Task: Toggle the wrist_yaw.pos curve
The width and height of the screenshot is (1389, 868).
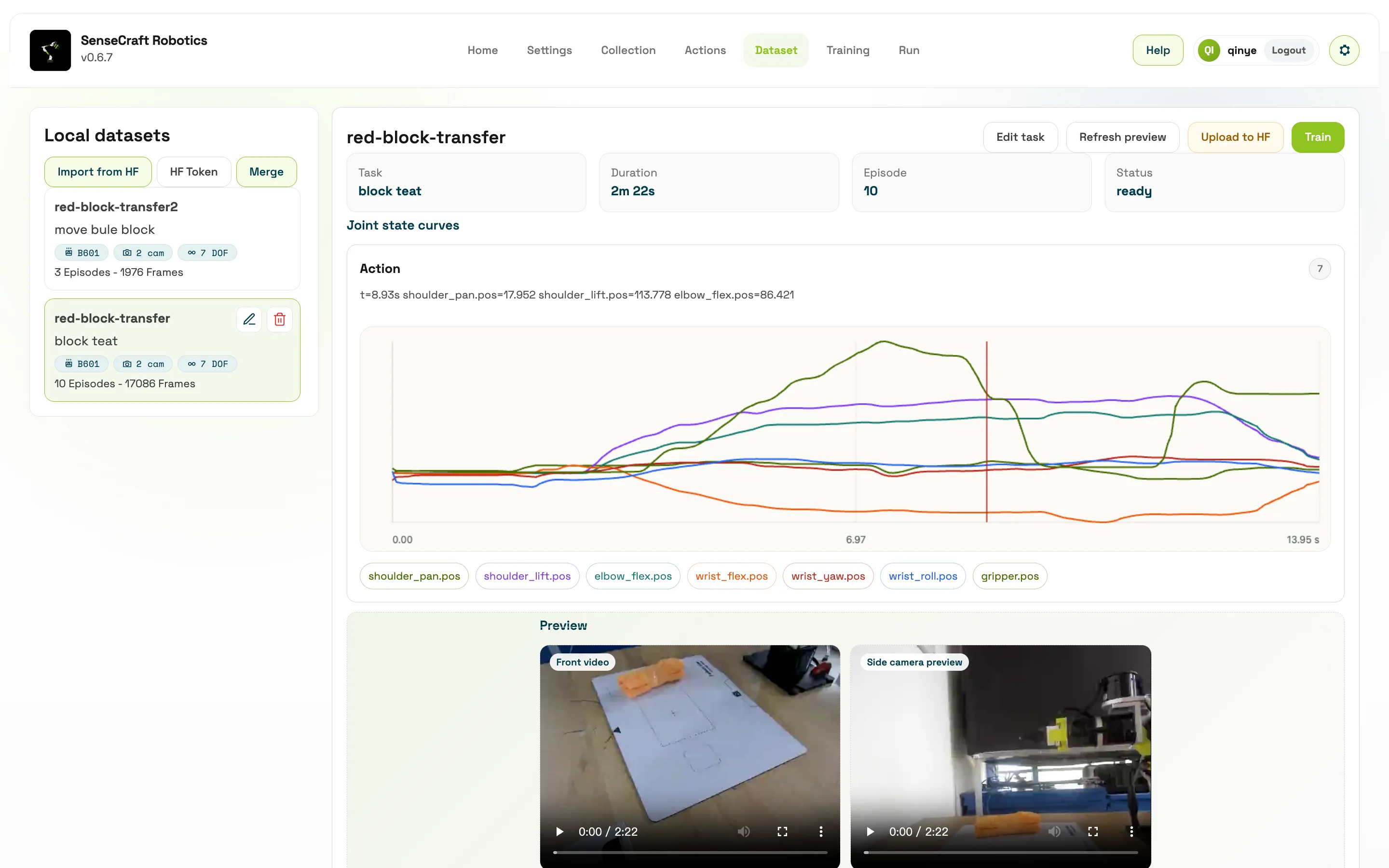Action: (x=828, y=576)
